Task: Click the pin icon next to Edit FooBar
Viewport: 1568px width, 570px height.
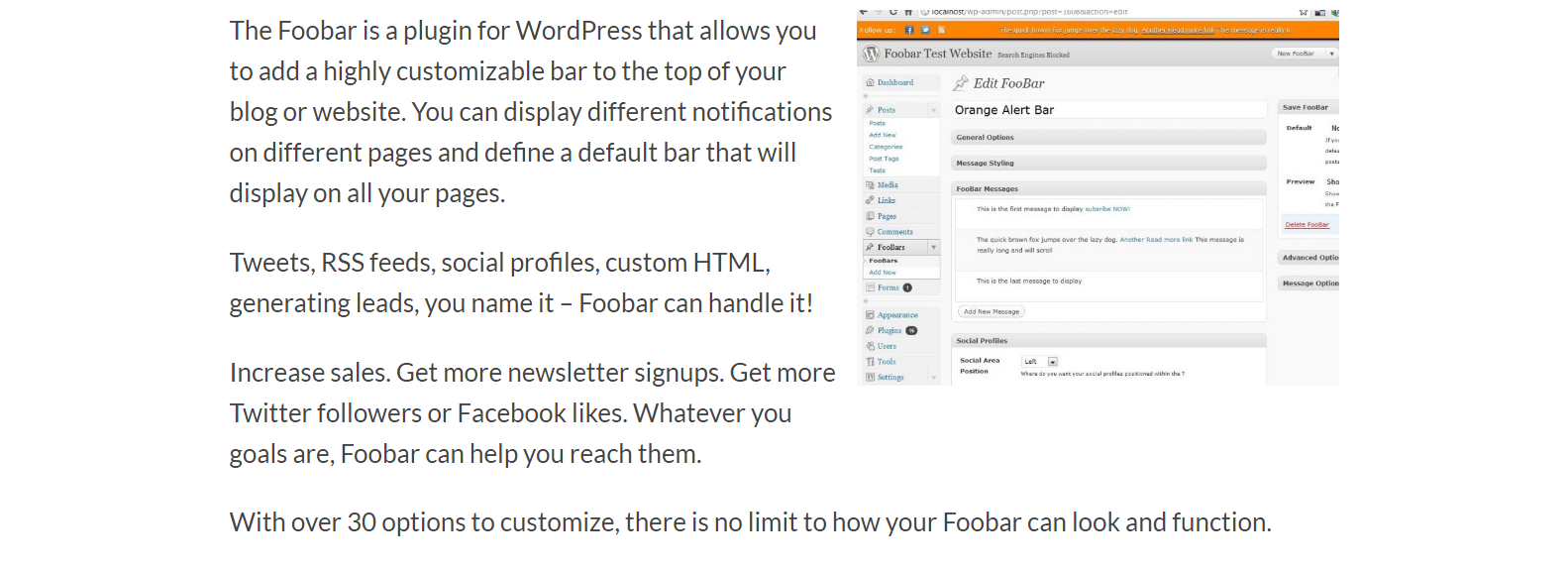Action: [x=961, y=83]
